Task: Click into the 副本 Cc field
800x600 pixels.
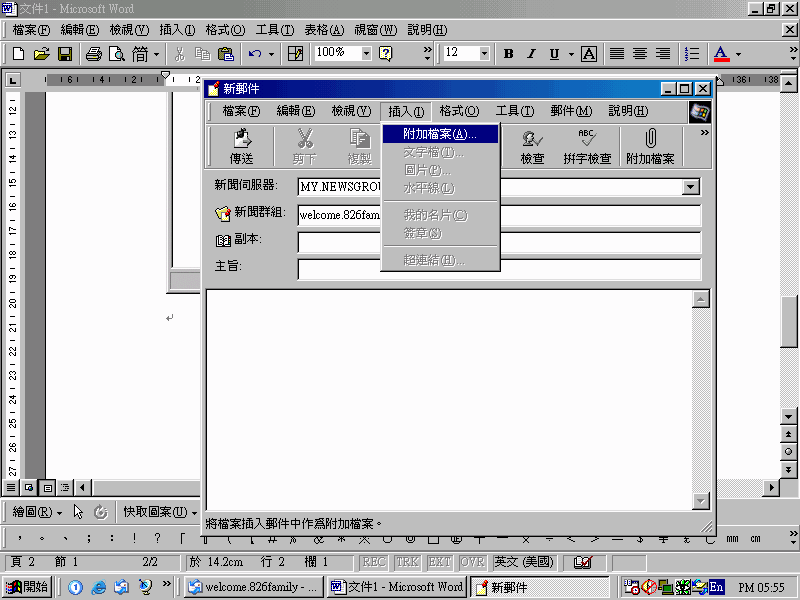Action: point(499,242)
